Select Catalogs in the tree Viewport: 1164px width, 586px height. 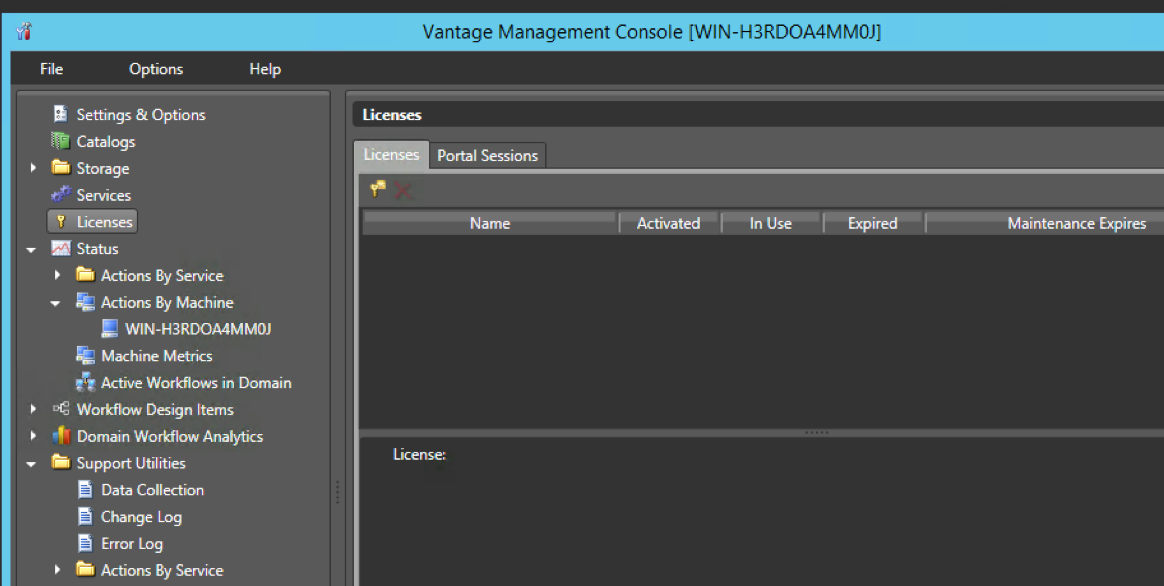[x=106, y=141]
